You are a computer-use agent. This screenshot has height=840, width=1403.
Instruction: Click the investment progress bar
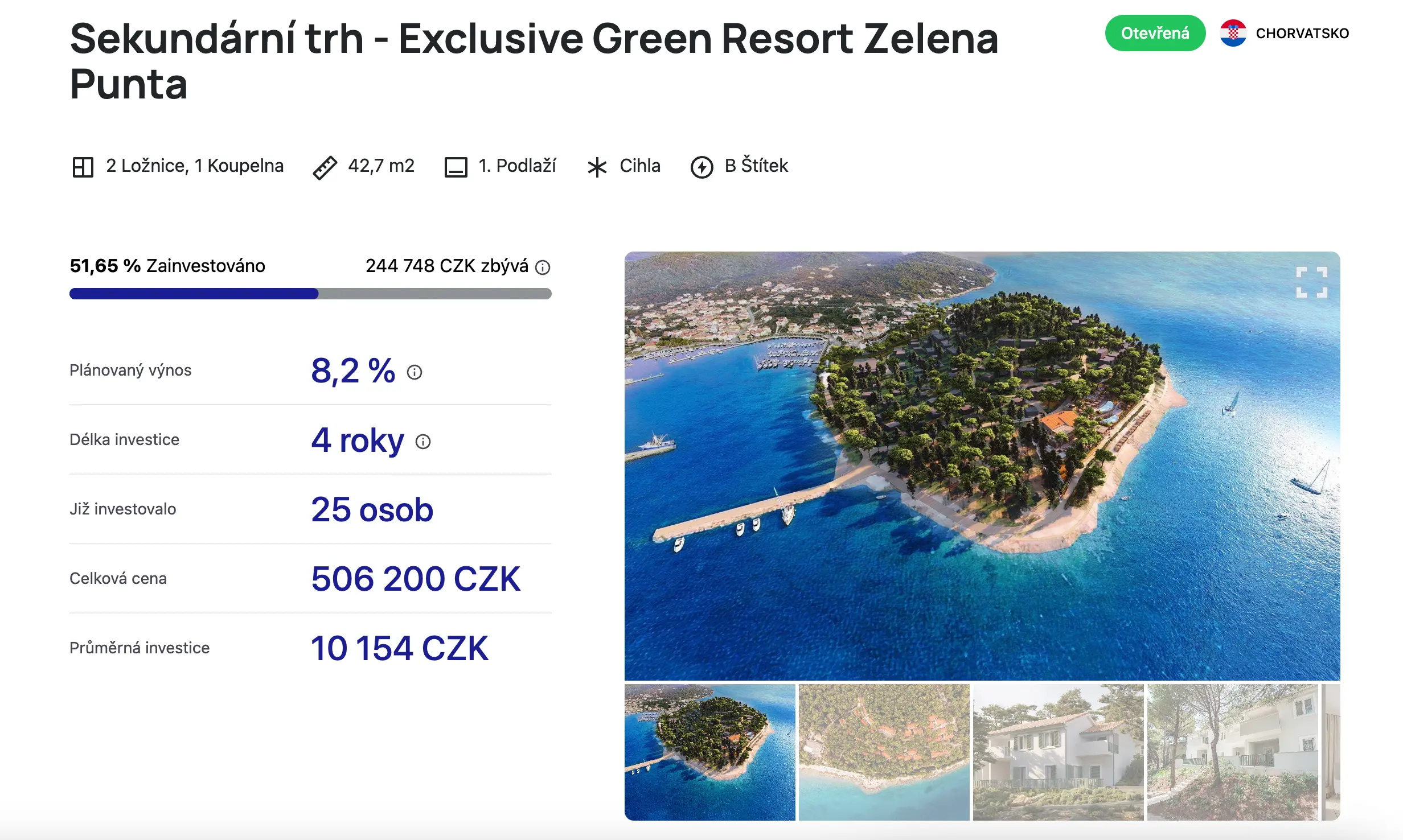tap(310, 294)
